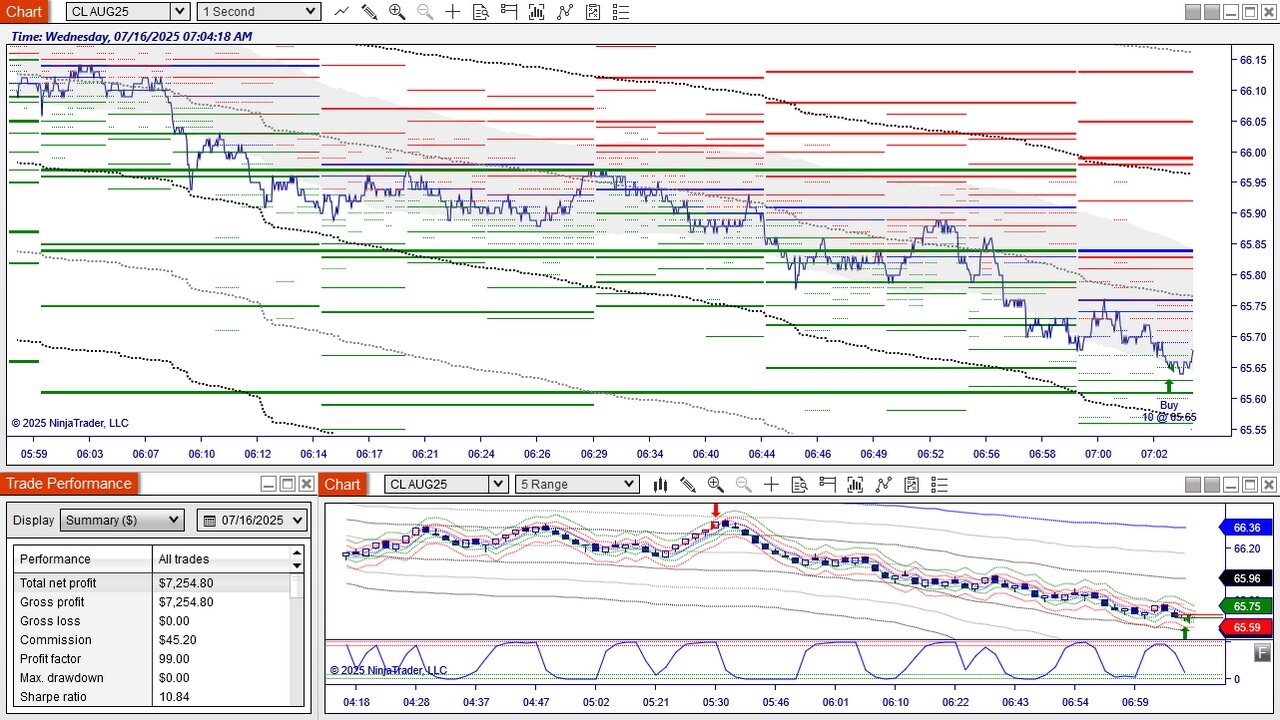The width and height of the screenshot is (1280, 720).
Task: Select the Trade Performance tab
Action: click(69, 484)
